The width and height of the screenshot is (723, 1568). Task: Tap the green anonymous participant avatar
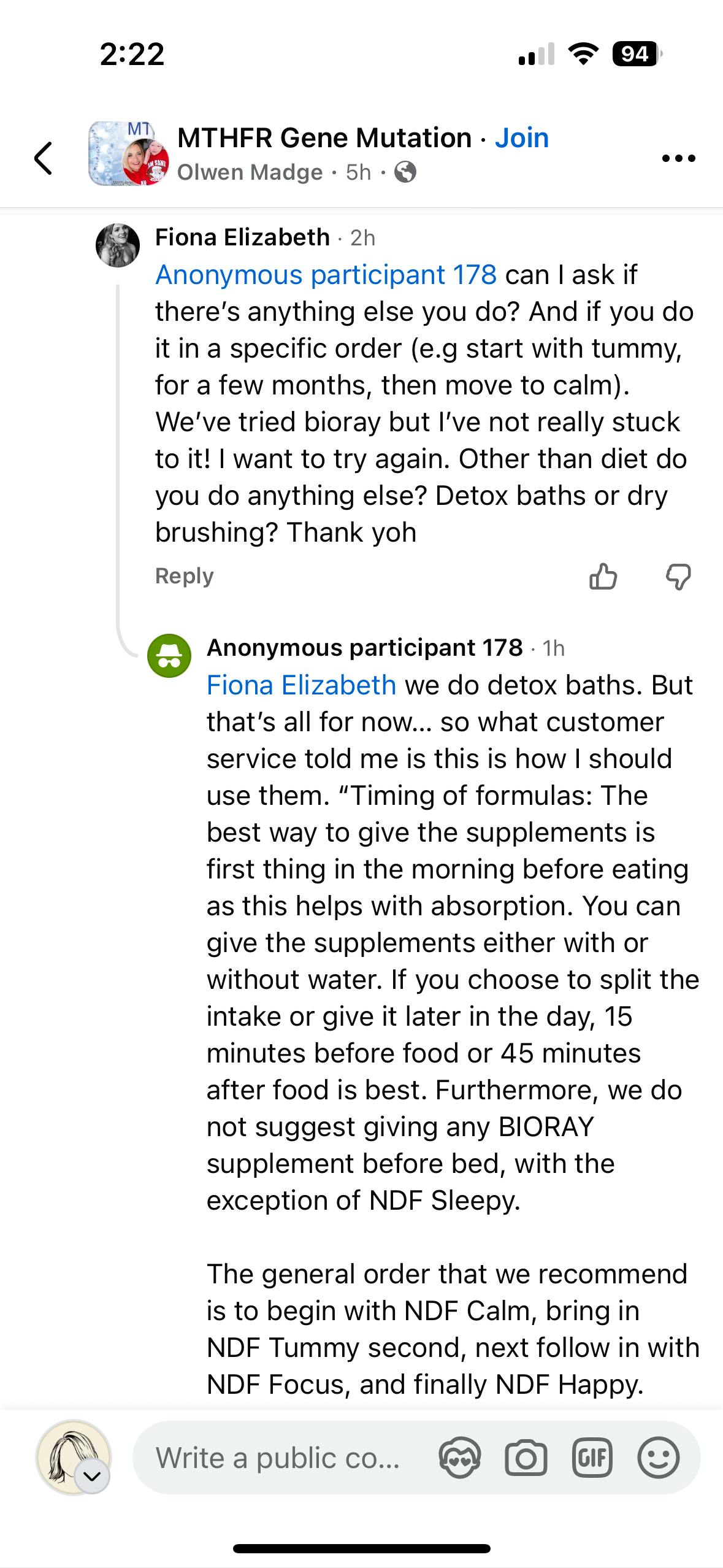pos(169,655)
